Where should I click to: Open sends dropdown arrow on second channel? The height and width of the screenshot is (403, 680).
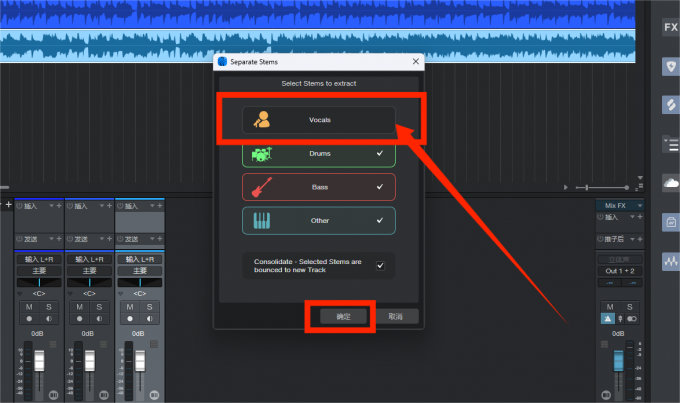(101, 239)
